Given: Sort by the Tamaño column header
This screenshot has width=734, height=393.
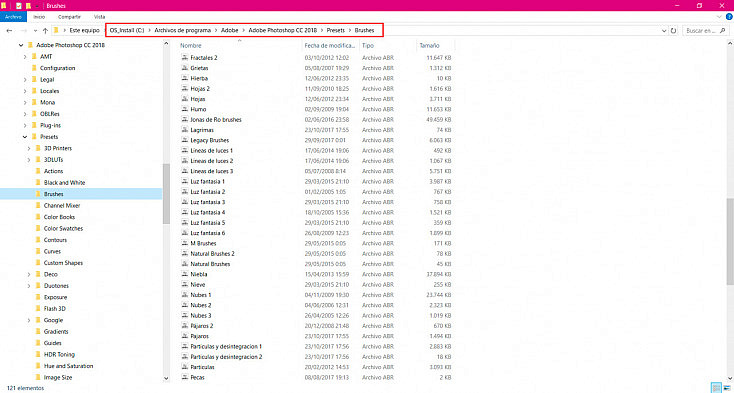Looking at the screenshot, I should [429, 46].
